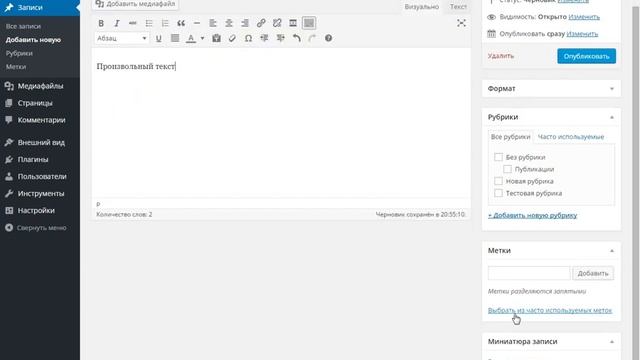Open keyboard shortcuts help
Viewport: 640px width, 360px height.
pos(328,38)
